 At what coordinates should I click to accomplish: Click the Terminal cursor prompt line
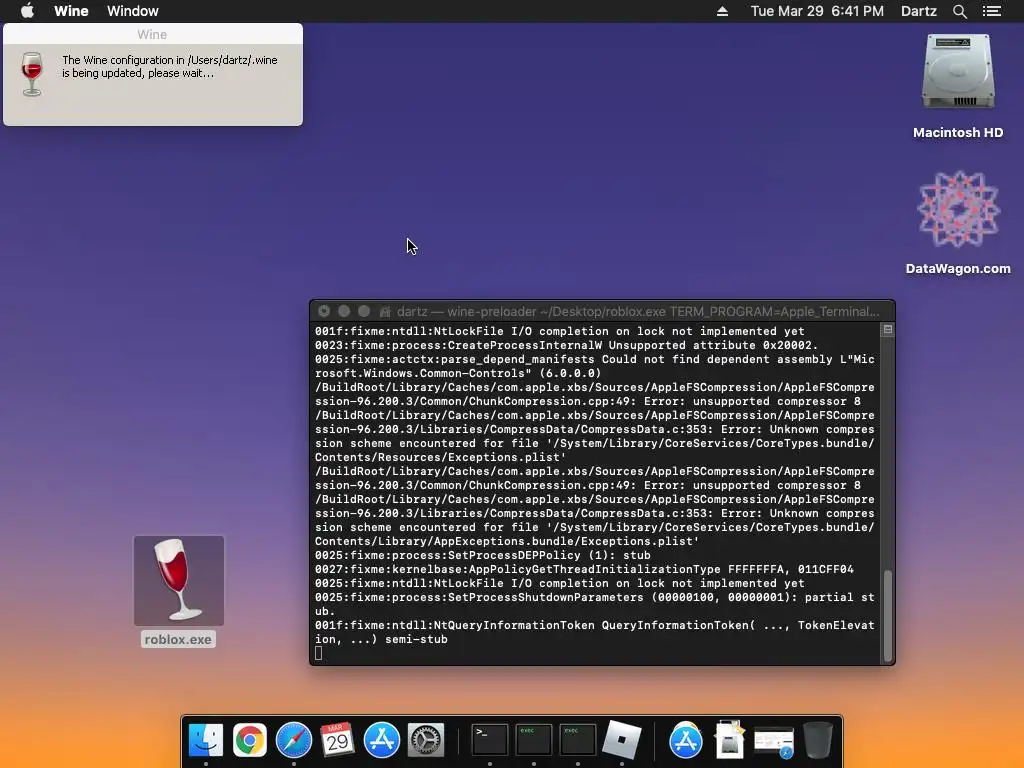[318, 653]
